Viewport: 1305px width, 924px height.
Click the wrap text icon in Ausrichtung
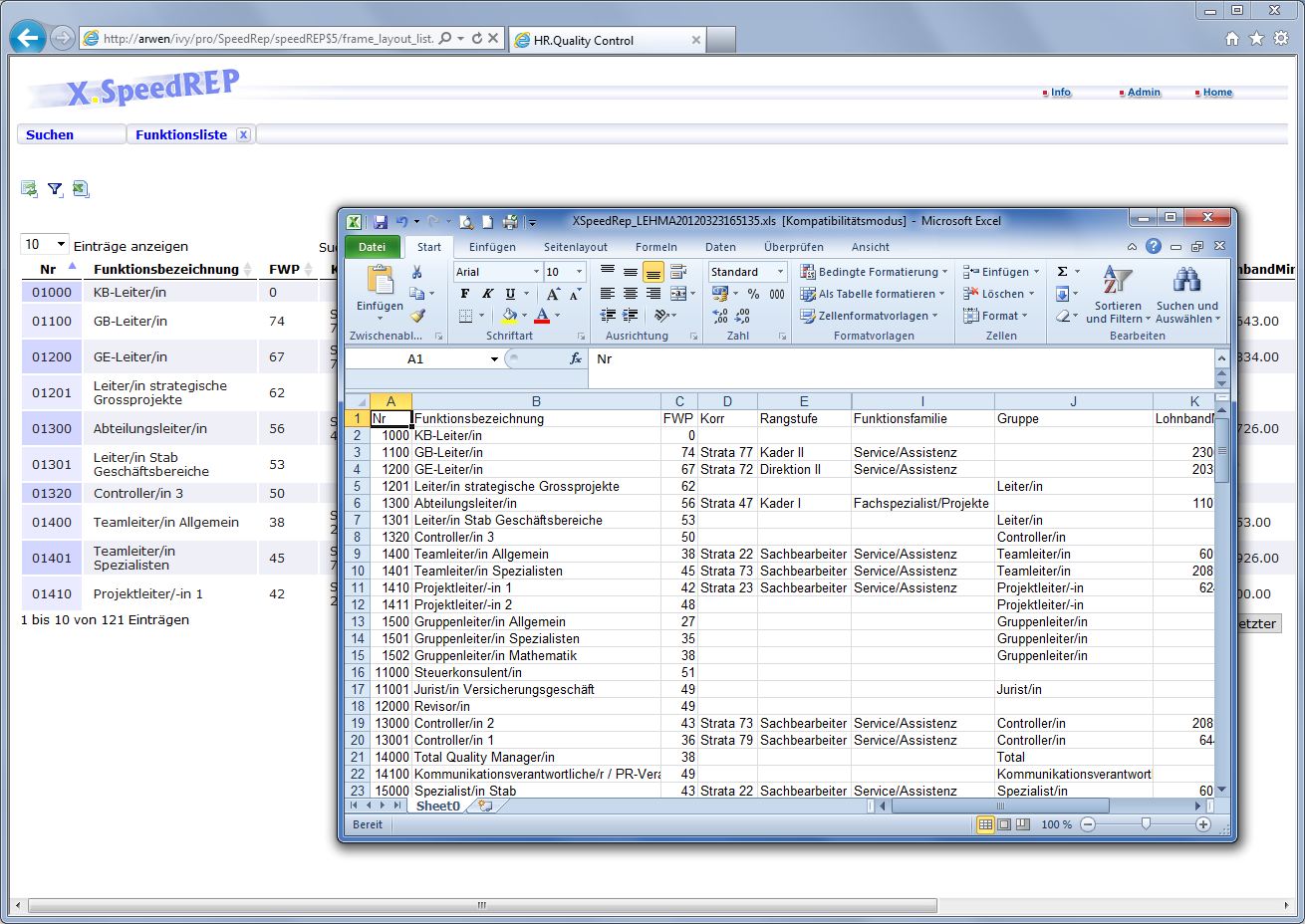pos(678,272)
